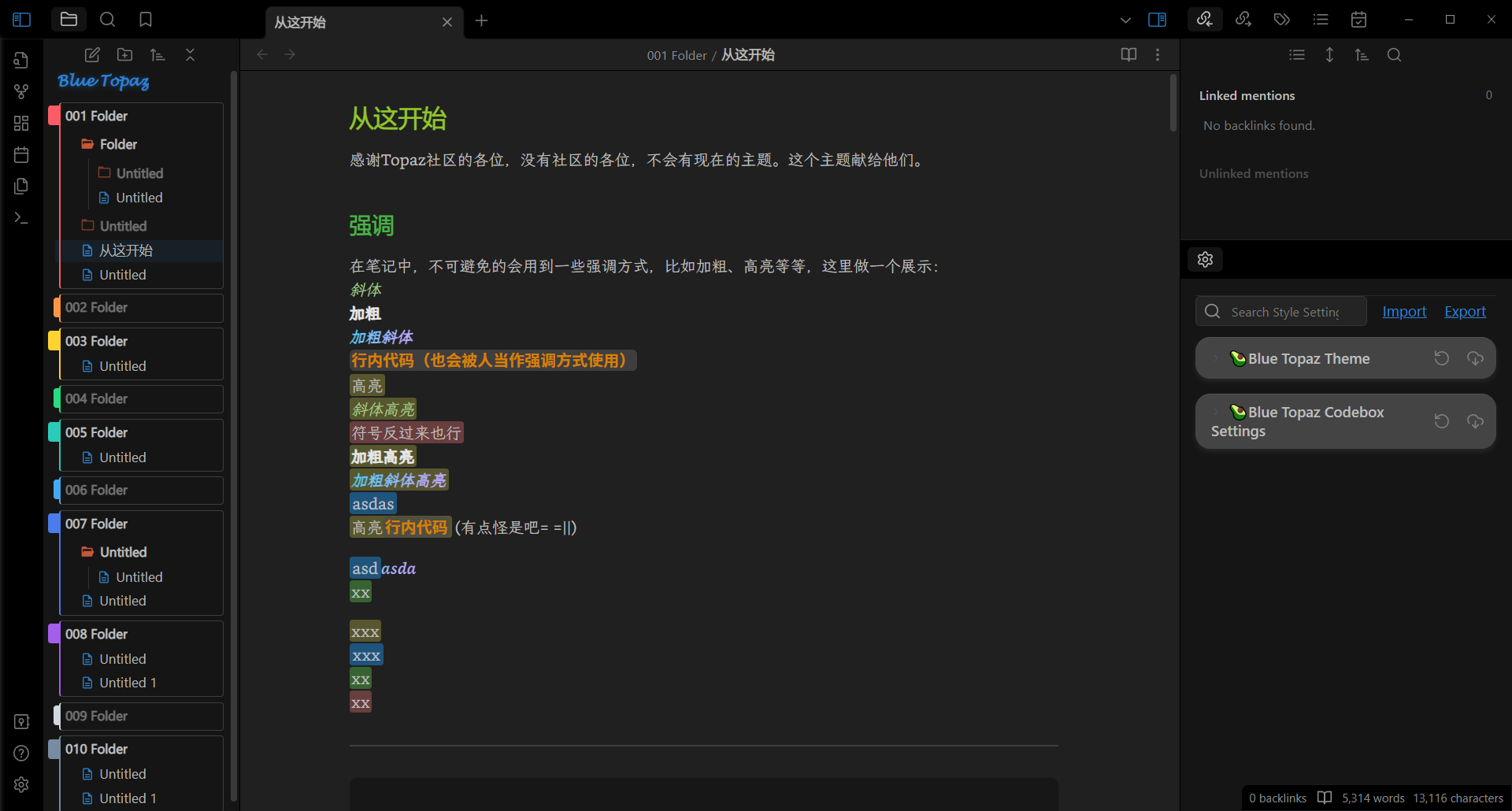
Task: Navigate back arrow in note header
Action: (262, 54)
